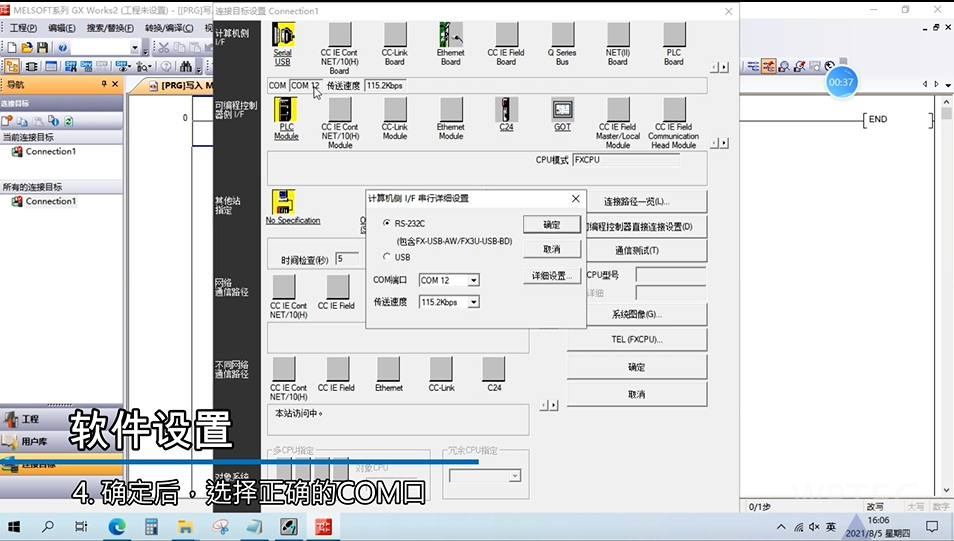
Task: Select the Q Series Bus icon
Action: [x=563, y=35]
